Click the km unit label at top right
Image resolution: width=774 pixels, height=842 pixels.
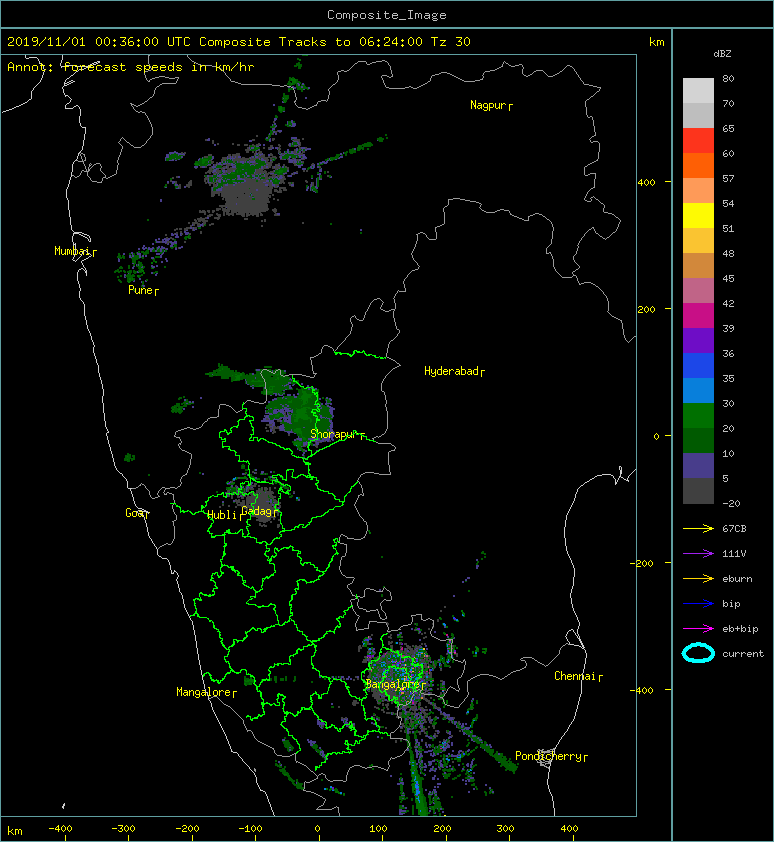(656, 42)
